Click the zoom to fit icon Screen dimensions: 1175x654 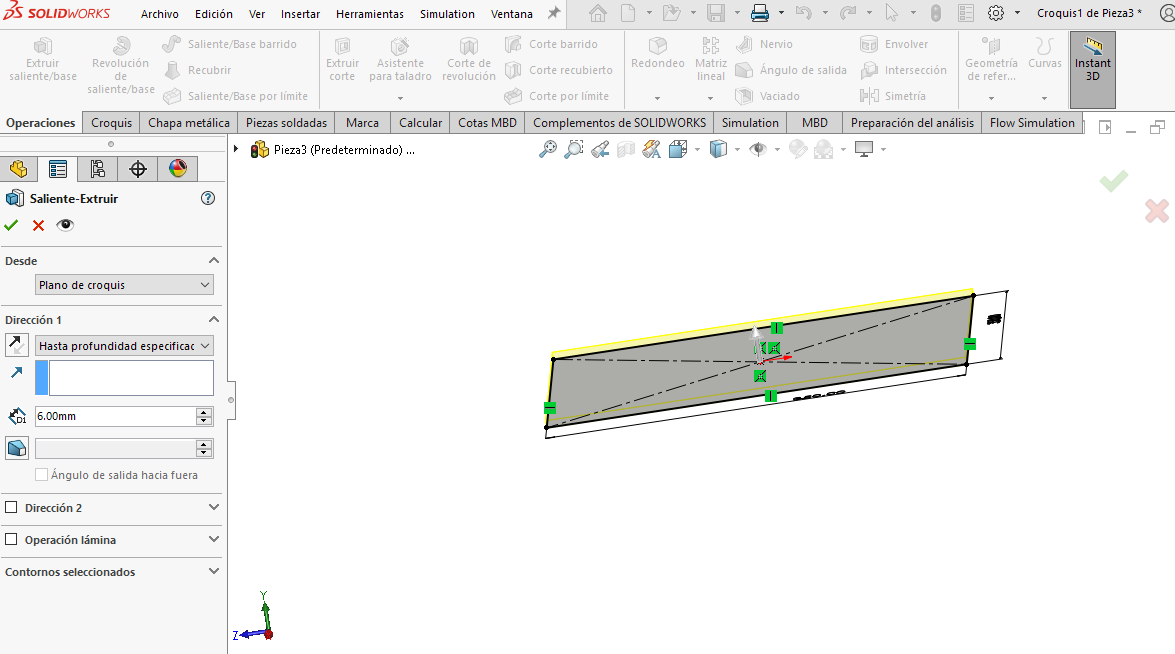pyautogui.click(x=548, y=150)
